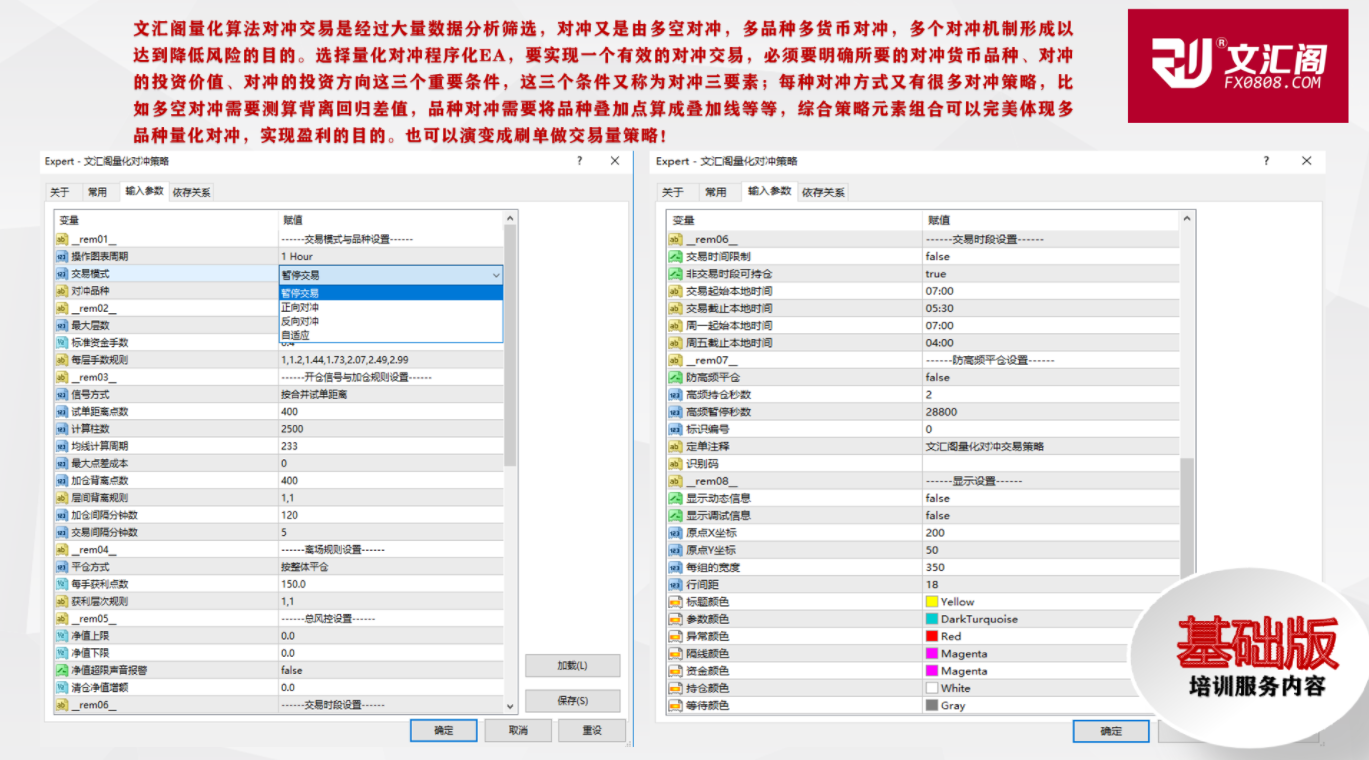Click the integer icon beside 最大层数
Viewport: 1369px width, 760px height.
[62, 326]
